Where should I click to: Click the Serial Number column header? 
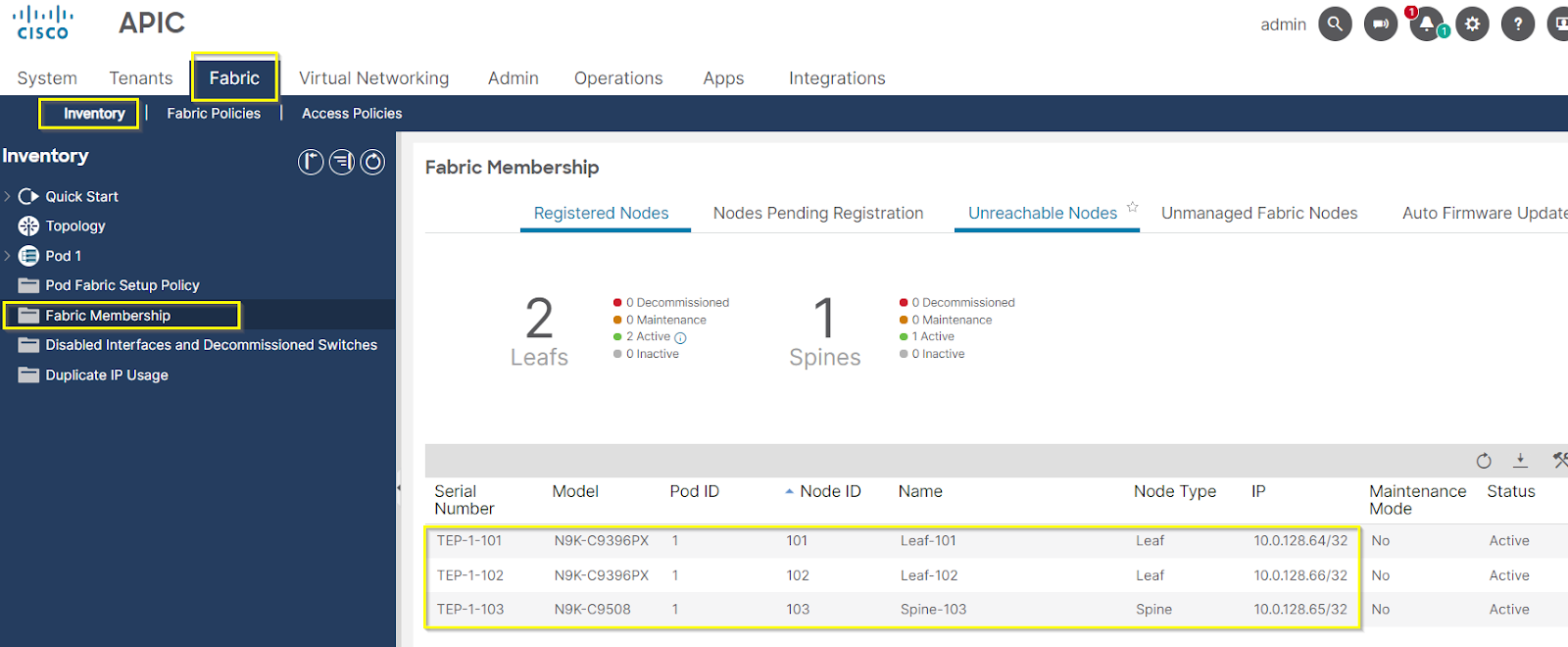(x=465, y=500)
